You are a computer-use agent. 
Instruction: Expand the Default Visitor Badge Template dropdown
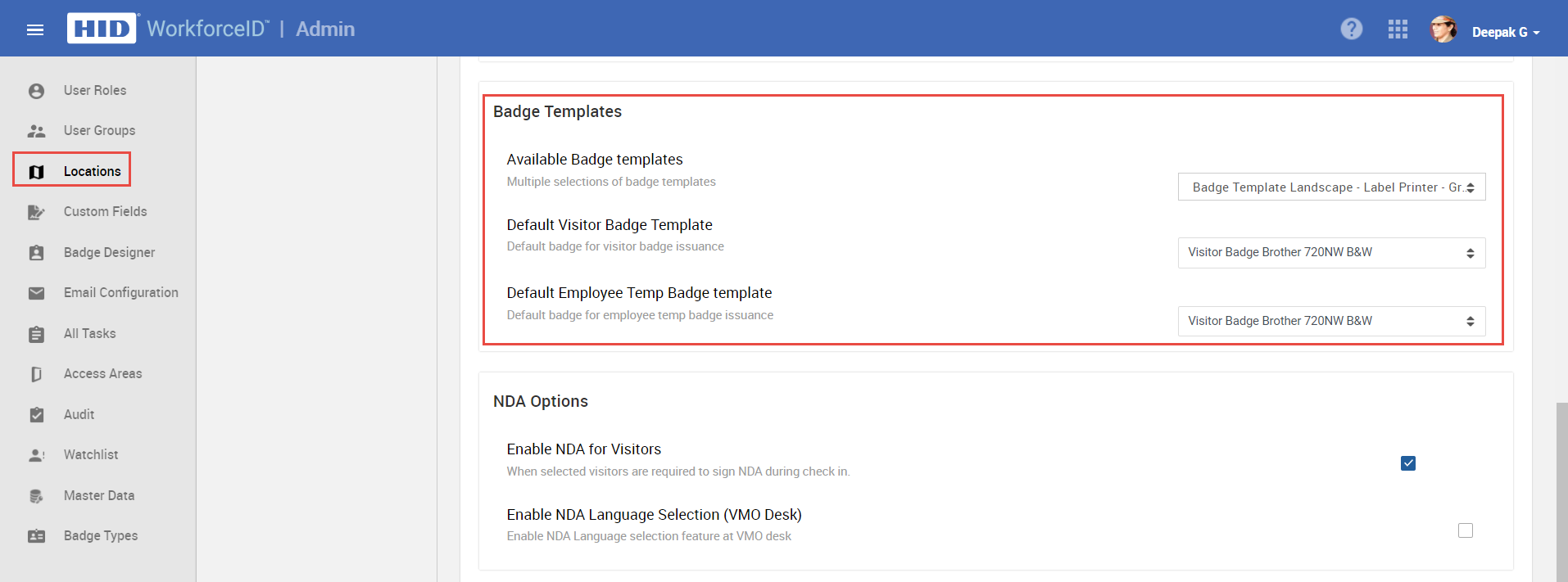click(x=1331, y=253)
